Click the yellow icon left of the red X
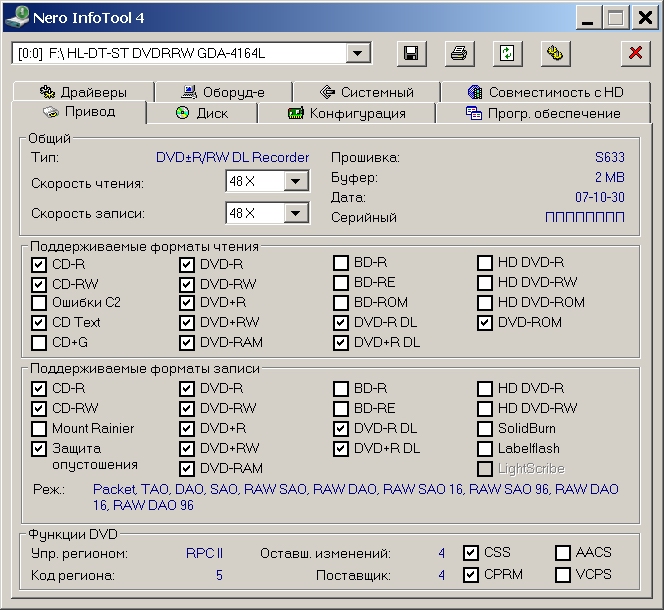Viewport: 664px width, 610px height. (556, 54)
